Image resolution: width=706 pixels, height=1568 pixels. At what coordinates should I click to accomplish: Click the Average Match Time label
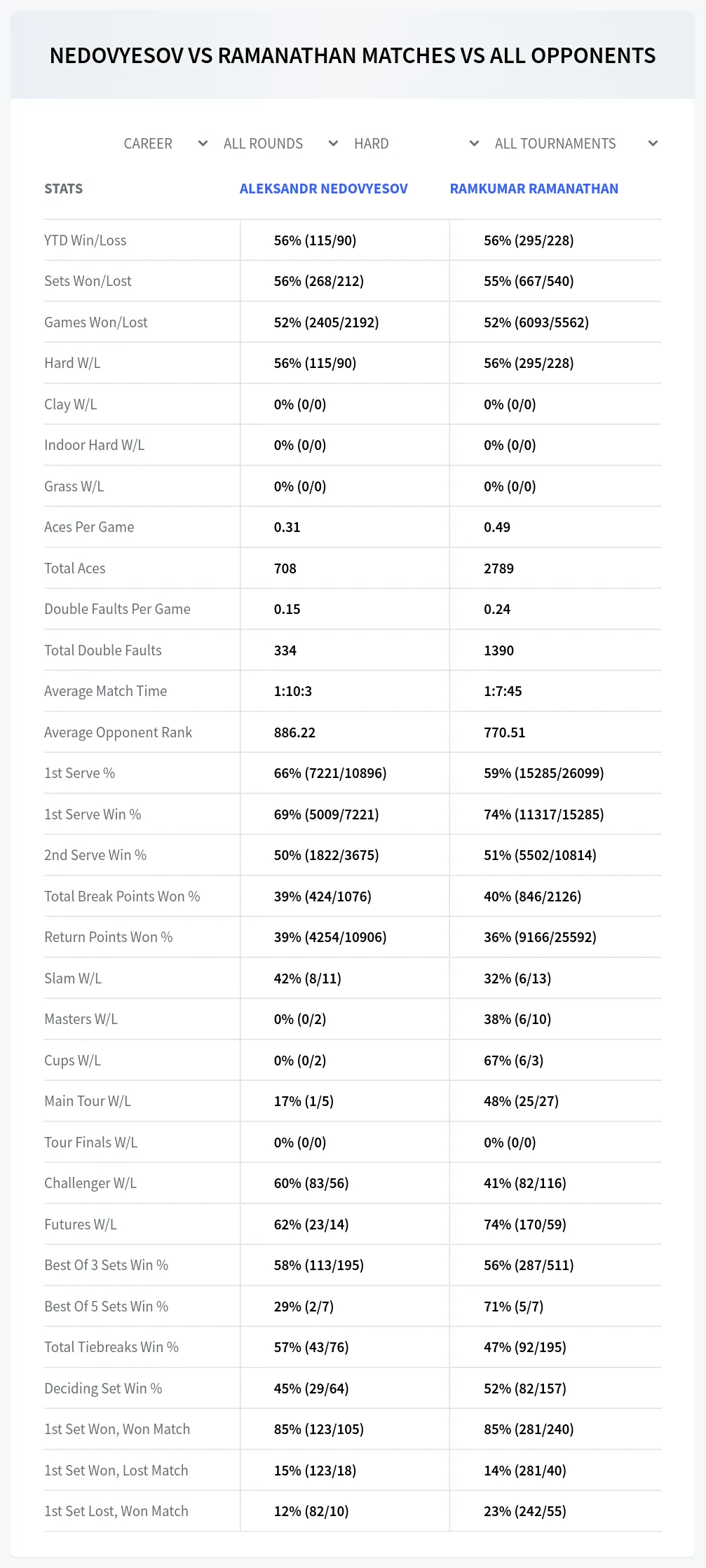106,691
